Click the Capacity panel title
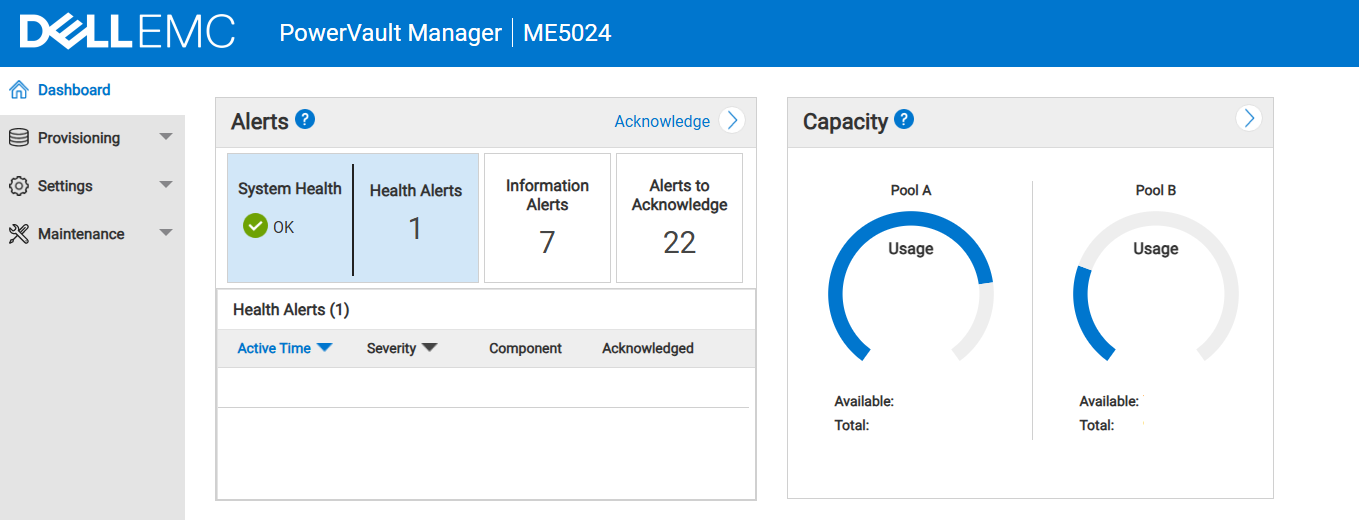This screenshot has width=1359, height=520. click(845, 122)
